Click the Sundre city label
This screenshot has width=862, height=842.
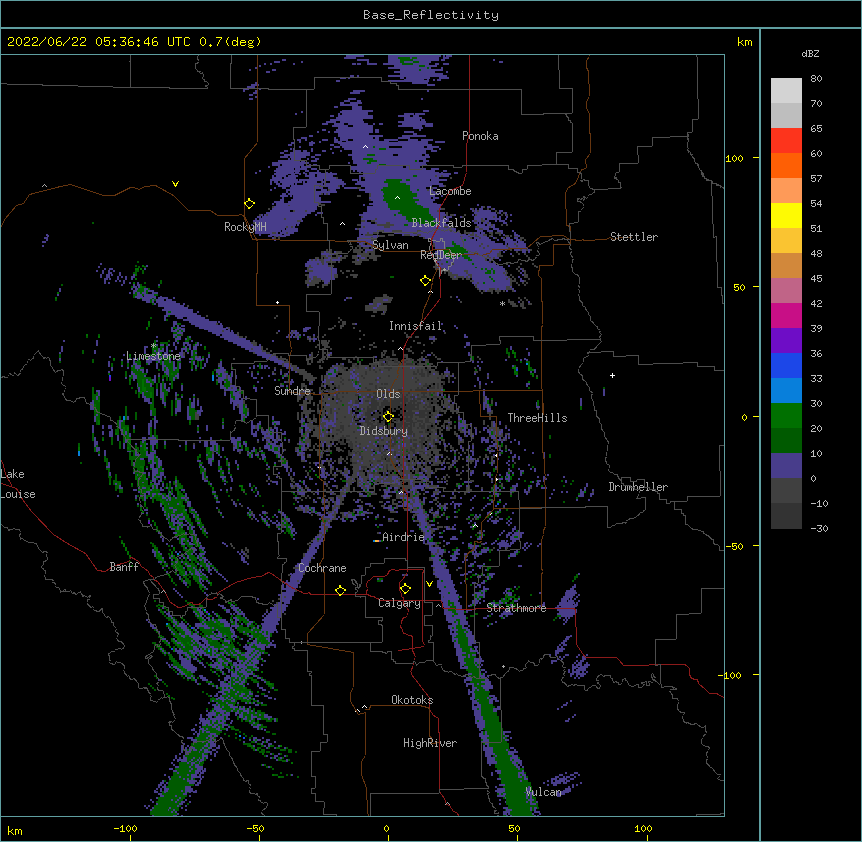pyautogui.click(x=292, y=391)
